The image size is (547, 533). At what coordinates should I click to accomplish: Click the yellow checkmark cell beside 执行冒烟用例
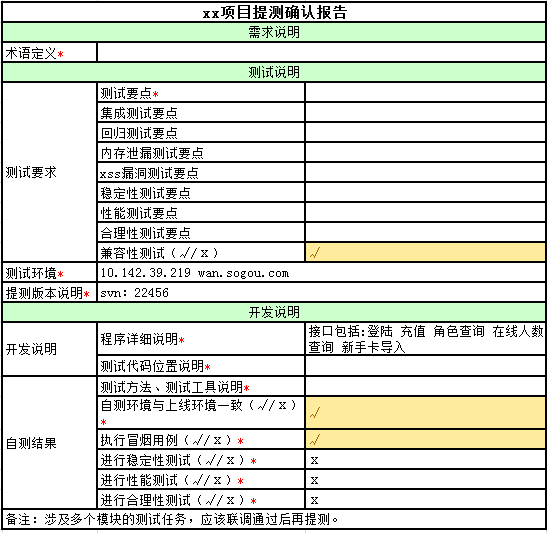(x=425, y=439)
